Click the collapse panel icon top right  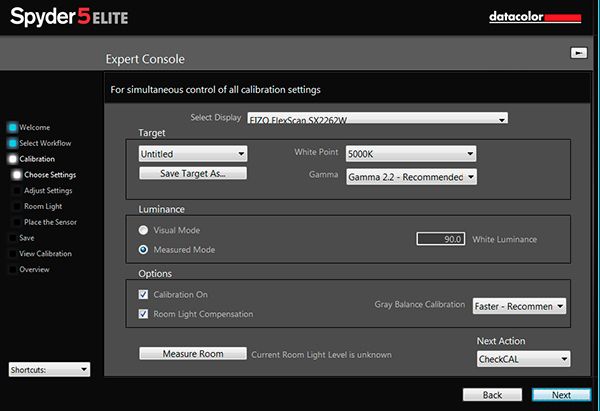pos(579,52)
